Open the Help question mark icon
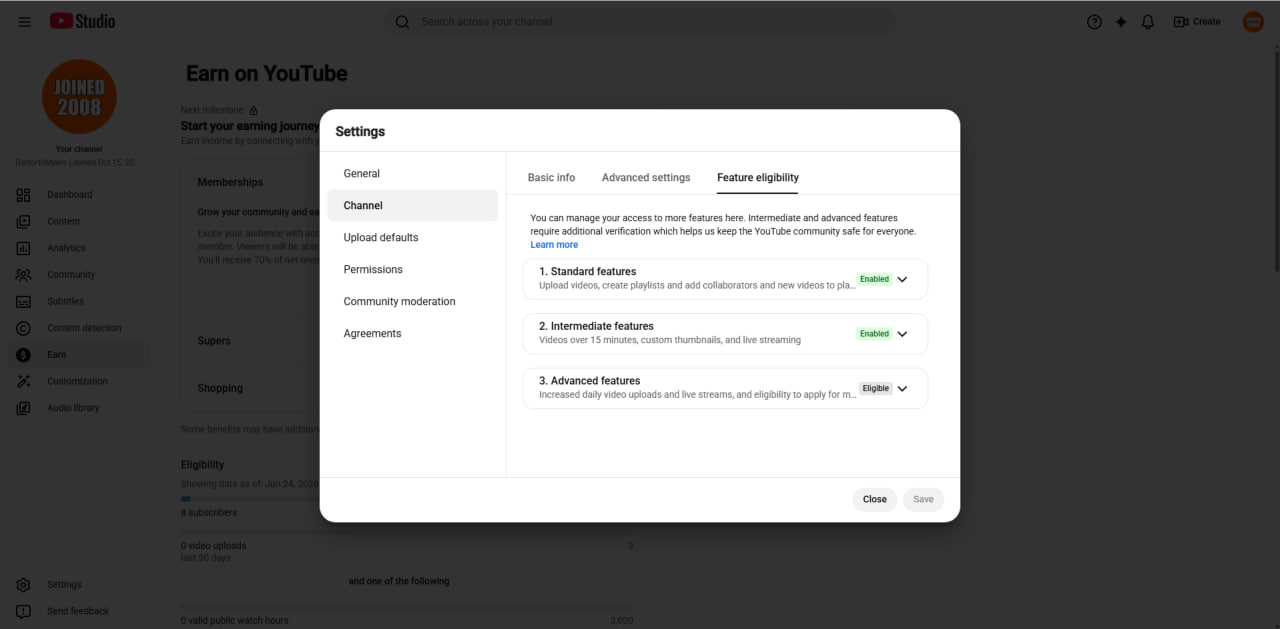The image size is (1280, 629). (x=1094, y=22)
